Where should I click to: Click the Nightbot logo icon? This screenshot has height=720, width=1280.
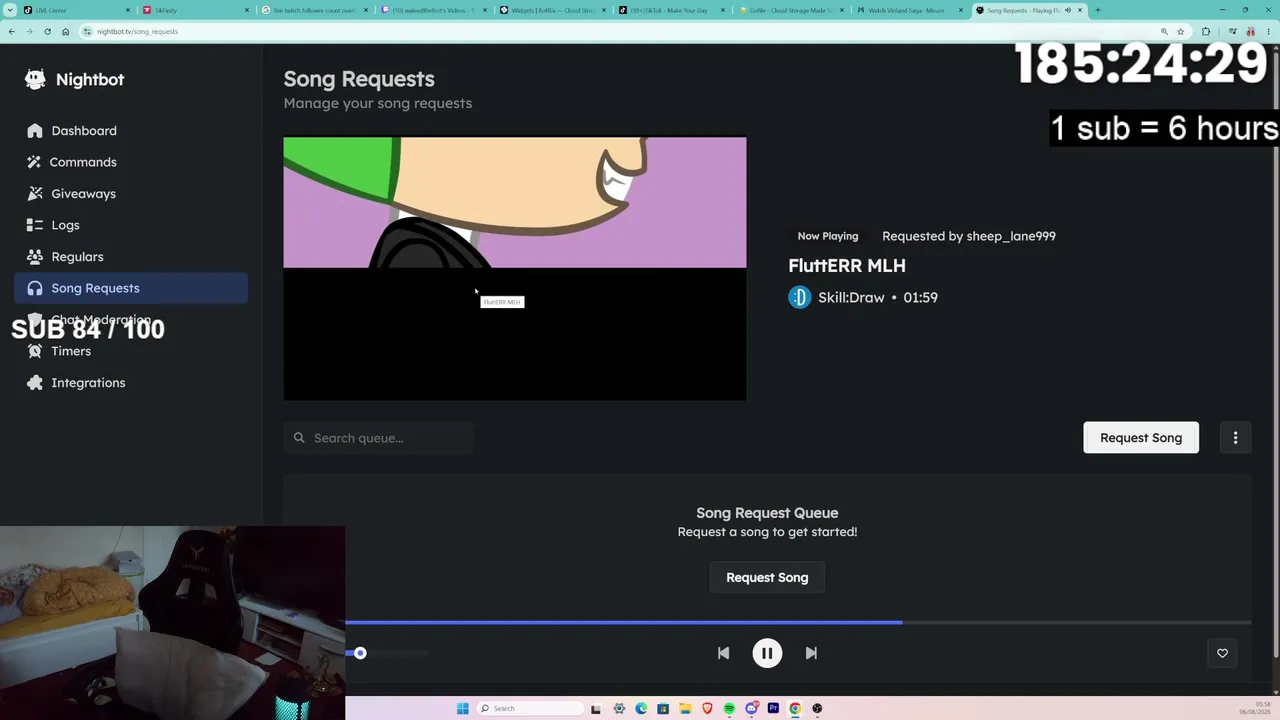35,79
